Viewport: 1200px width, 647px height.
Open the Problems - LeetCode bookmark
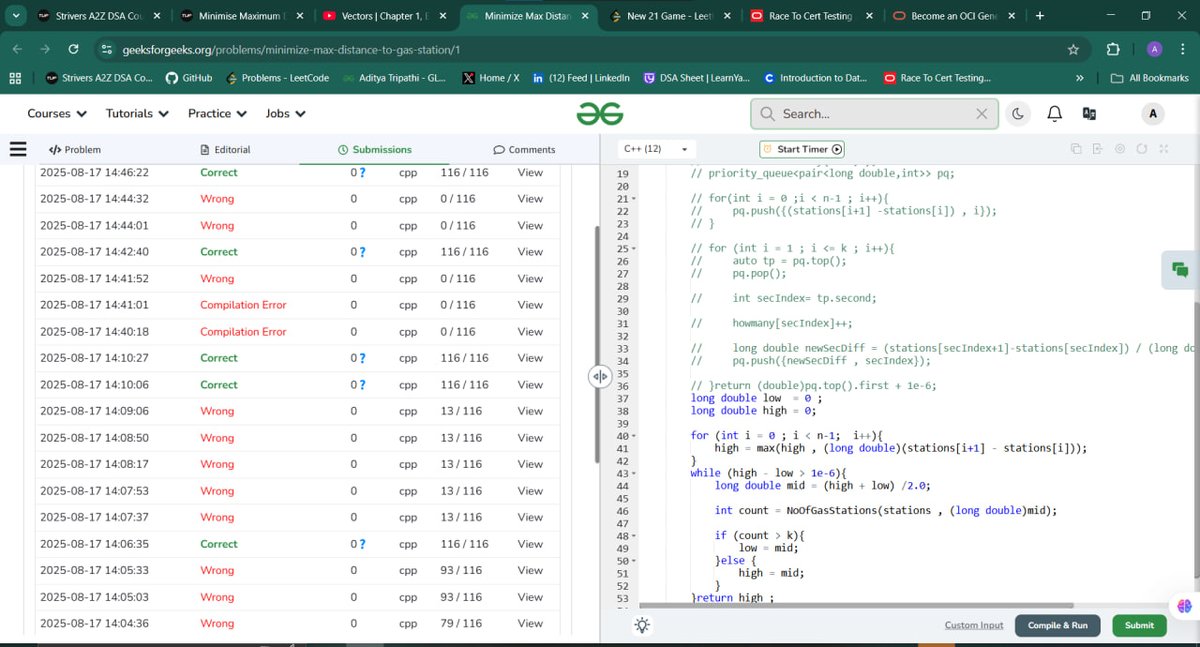point(277,78)
